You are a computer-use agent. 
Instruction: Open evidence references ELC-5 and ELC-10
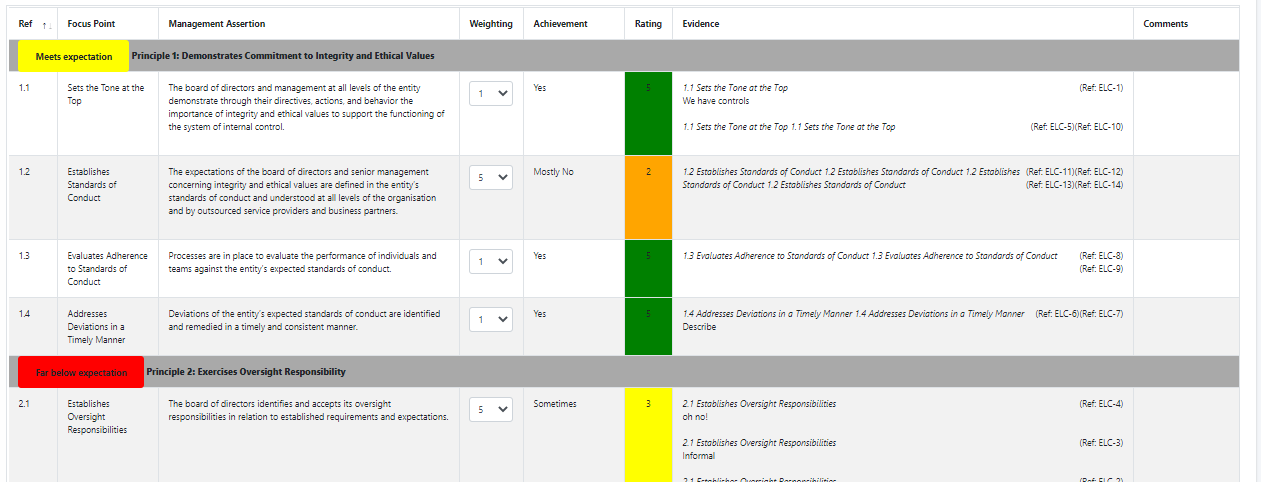1077,127
